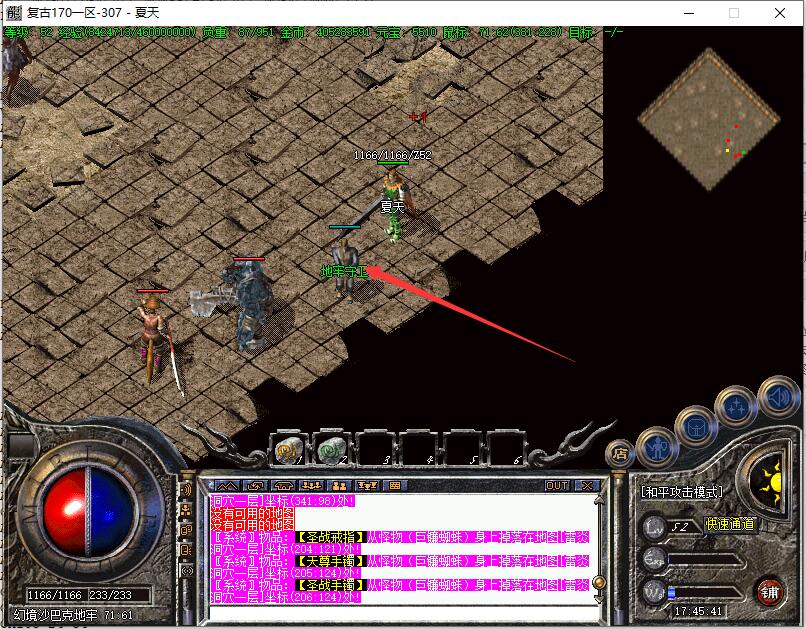Click the chat scrollbar down arrow
This screenshot has width=806, height=629.
(x=598, y=599)
